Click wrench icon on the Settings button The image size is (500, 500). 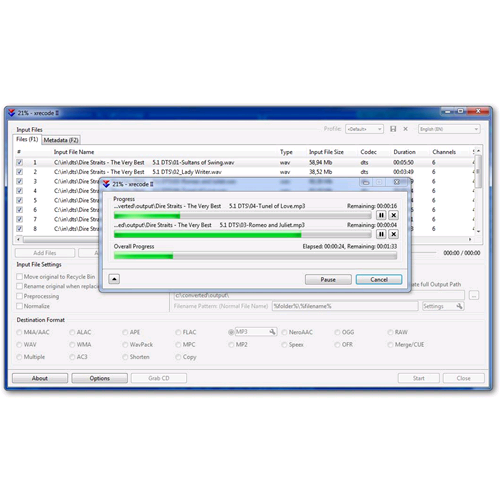point(459,306)
